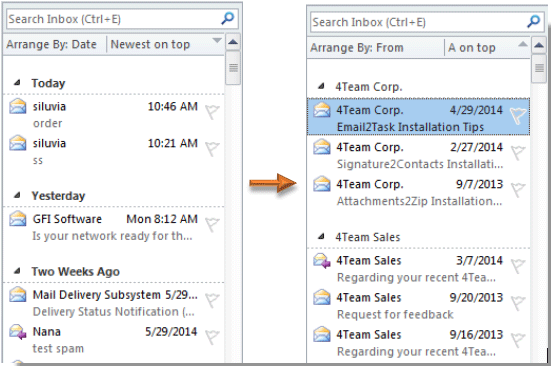551x366 pixels.
Task: Flag the 2/27/2014 4Team Corp. email
Action: click(x=518, y=153)
